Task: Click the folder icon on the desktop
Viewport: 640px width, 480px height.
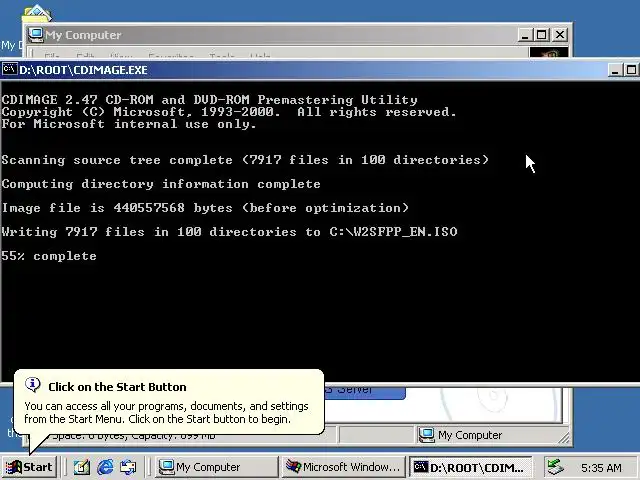Action: click(x=37, y=13)
